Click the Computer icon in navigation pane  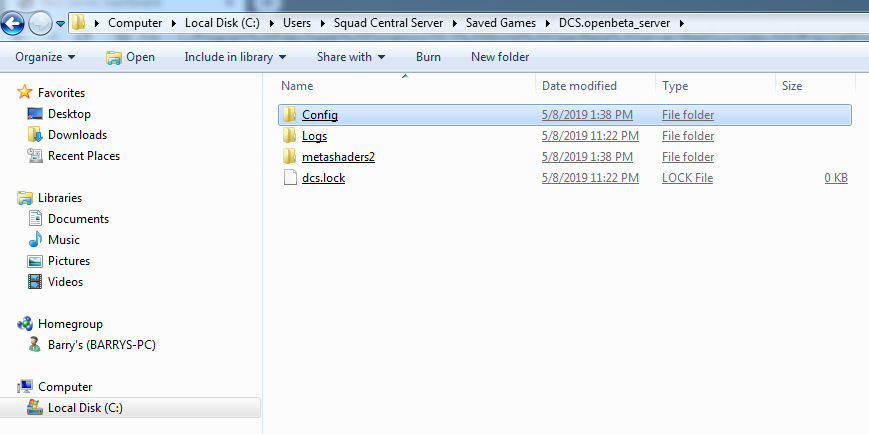point(25,386)
